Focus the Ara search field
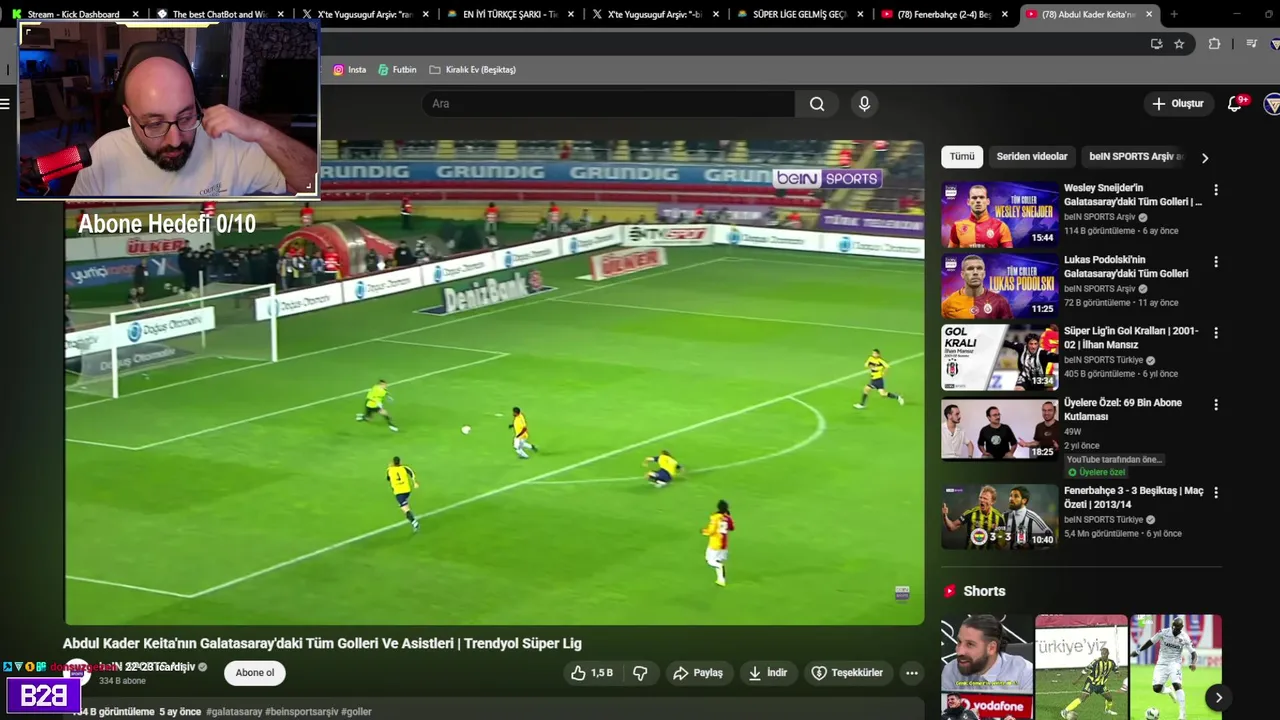The image size is (1280, 720). (609, 104)
